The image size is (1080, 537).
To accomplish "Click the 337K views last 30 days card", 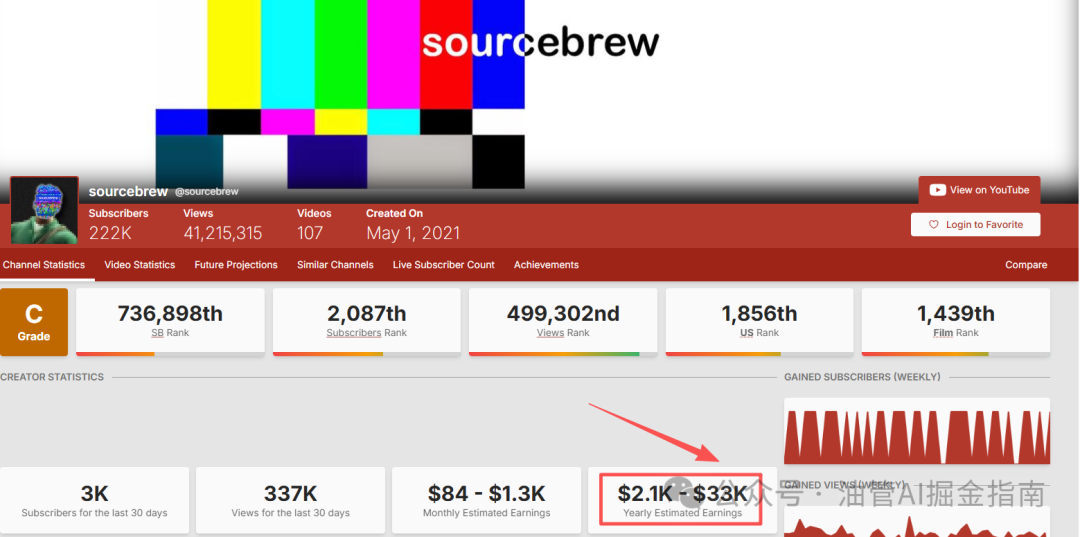I will pyautogui.click(x=291, y=501).
